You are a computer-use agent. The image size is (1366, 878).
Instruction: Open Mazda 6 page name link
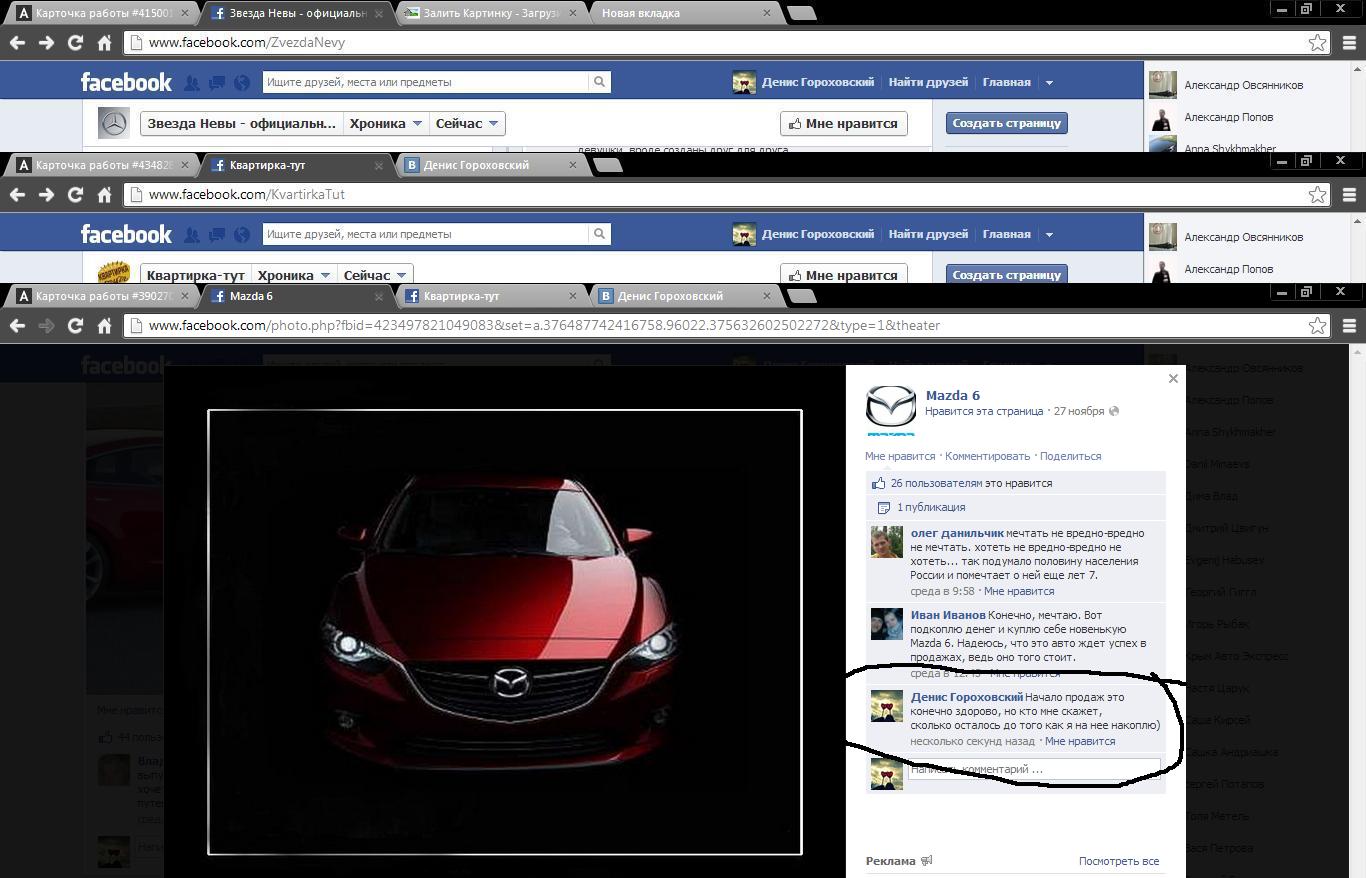click(x=953, y=395)
